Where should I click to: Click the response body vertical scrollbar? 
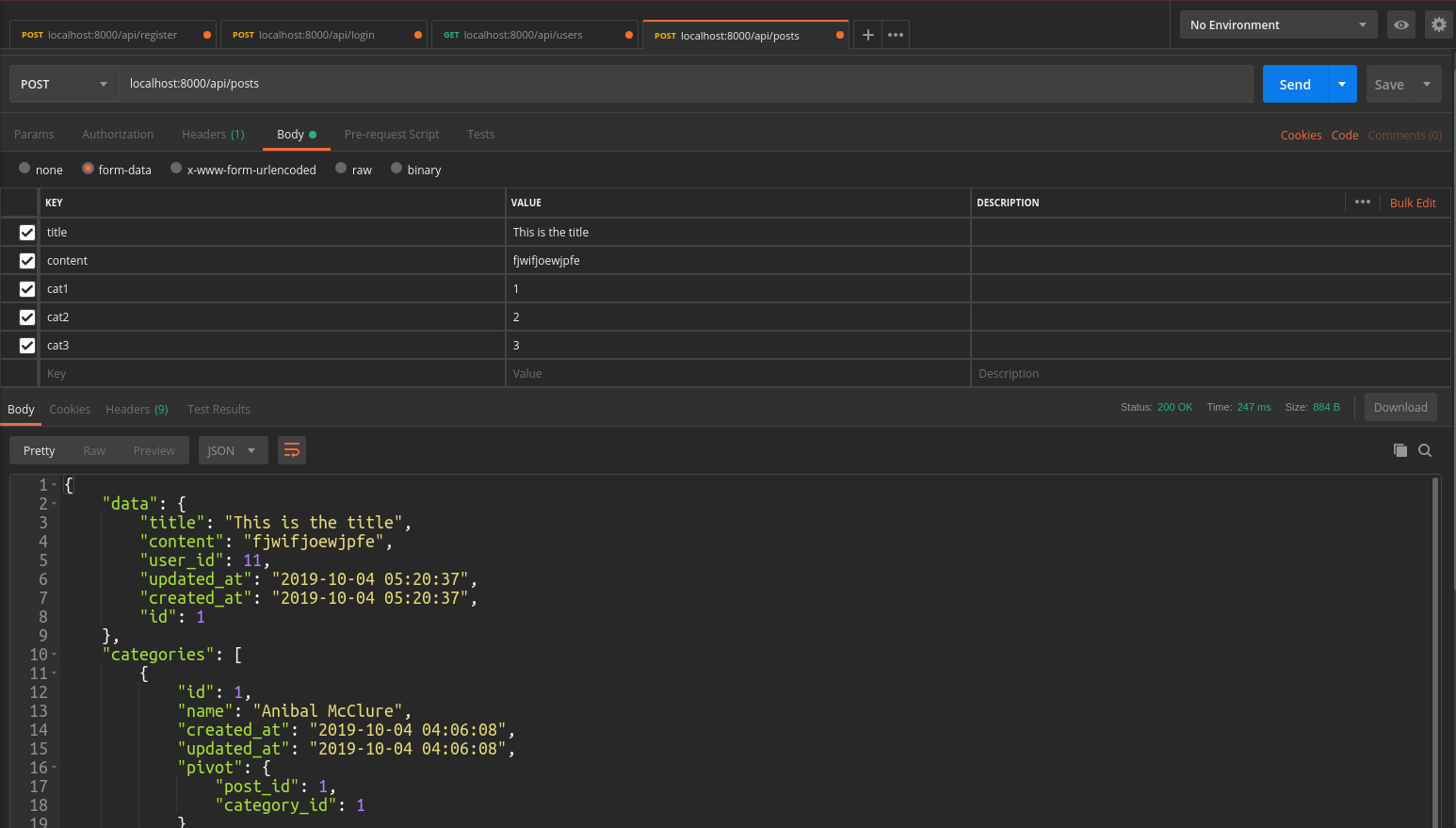[x=1435, y=652]
